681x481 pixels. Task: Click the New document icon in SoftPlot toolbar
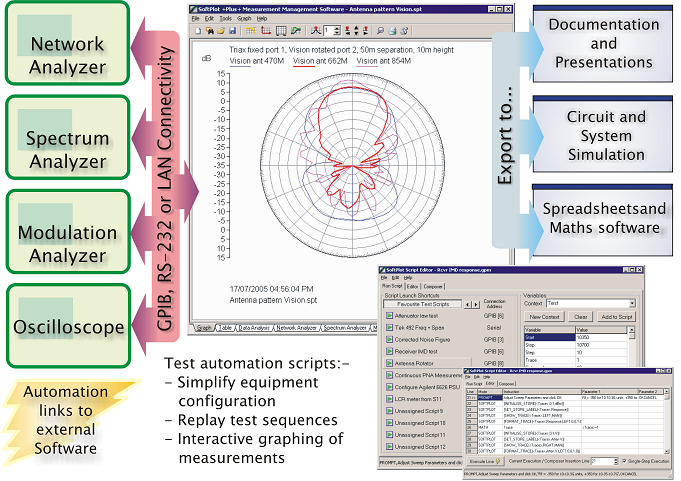[198, 31]
